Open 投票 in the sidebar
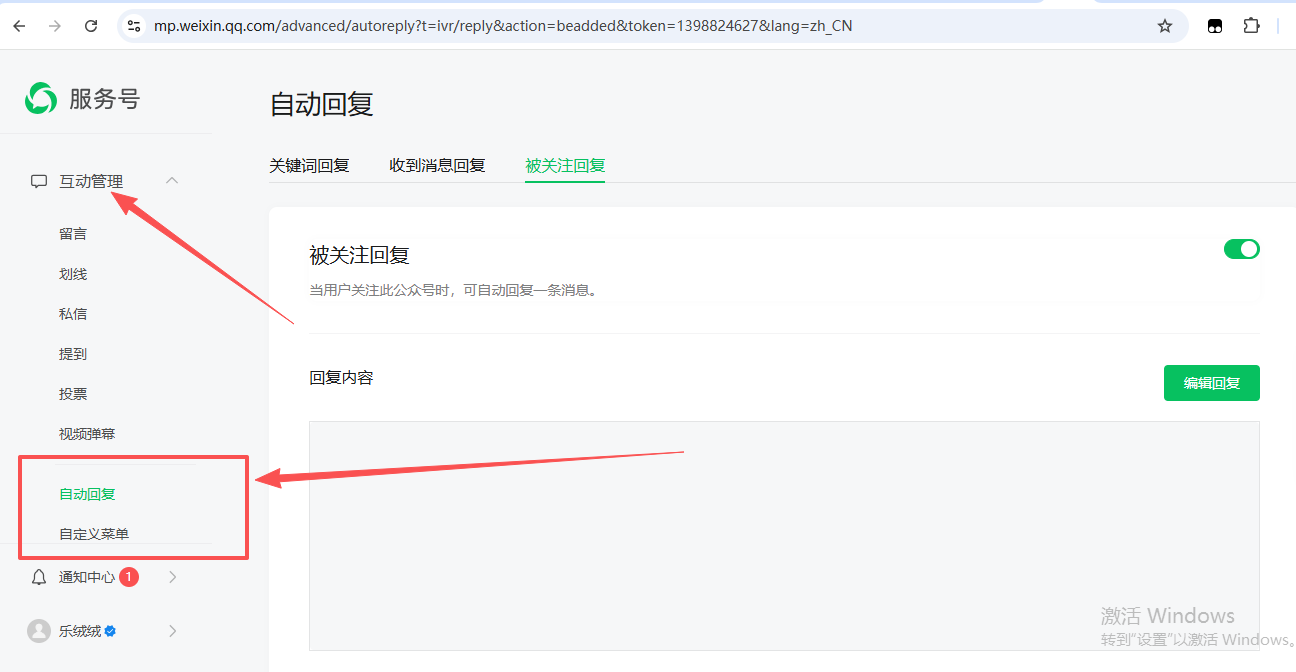 click(73, 394)
